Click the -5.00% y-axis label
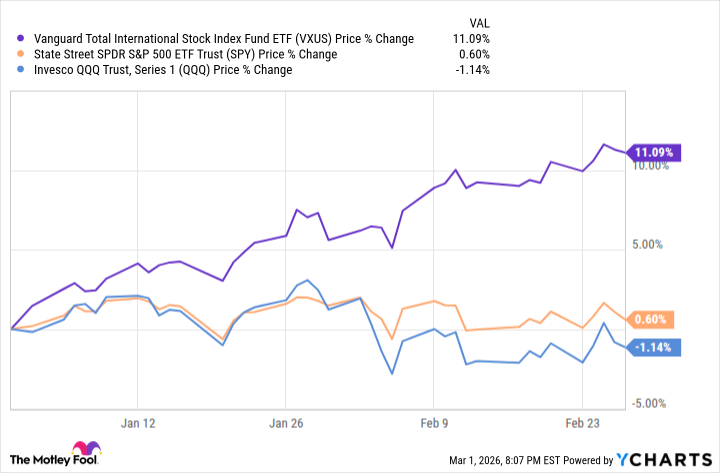This screenshot has width=720, height=473. (649, 404)
